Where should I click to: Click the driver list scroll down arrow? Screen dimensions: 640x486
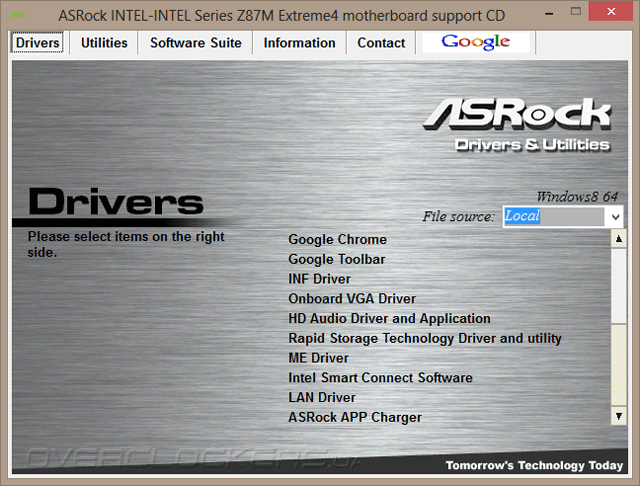(619, 416)
